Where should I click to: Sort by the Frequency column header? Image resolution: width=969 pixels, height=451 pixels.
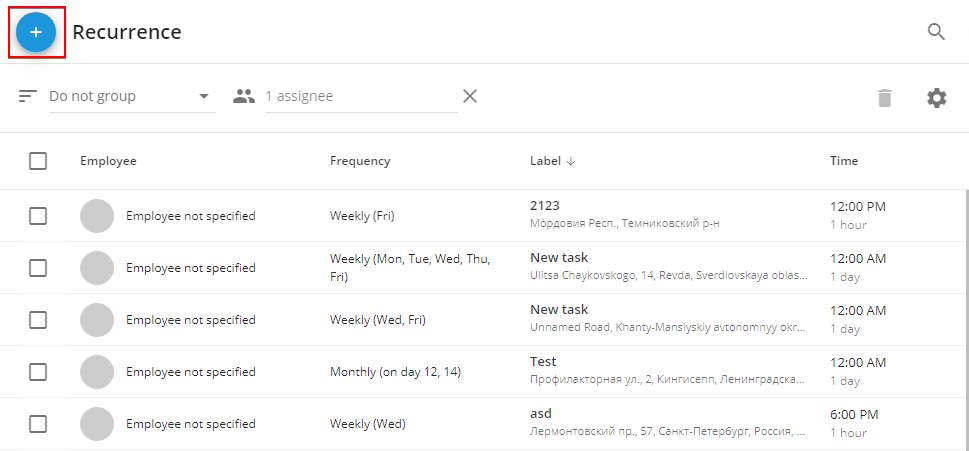coord(360,161)
